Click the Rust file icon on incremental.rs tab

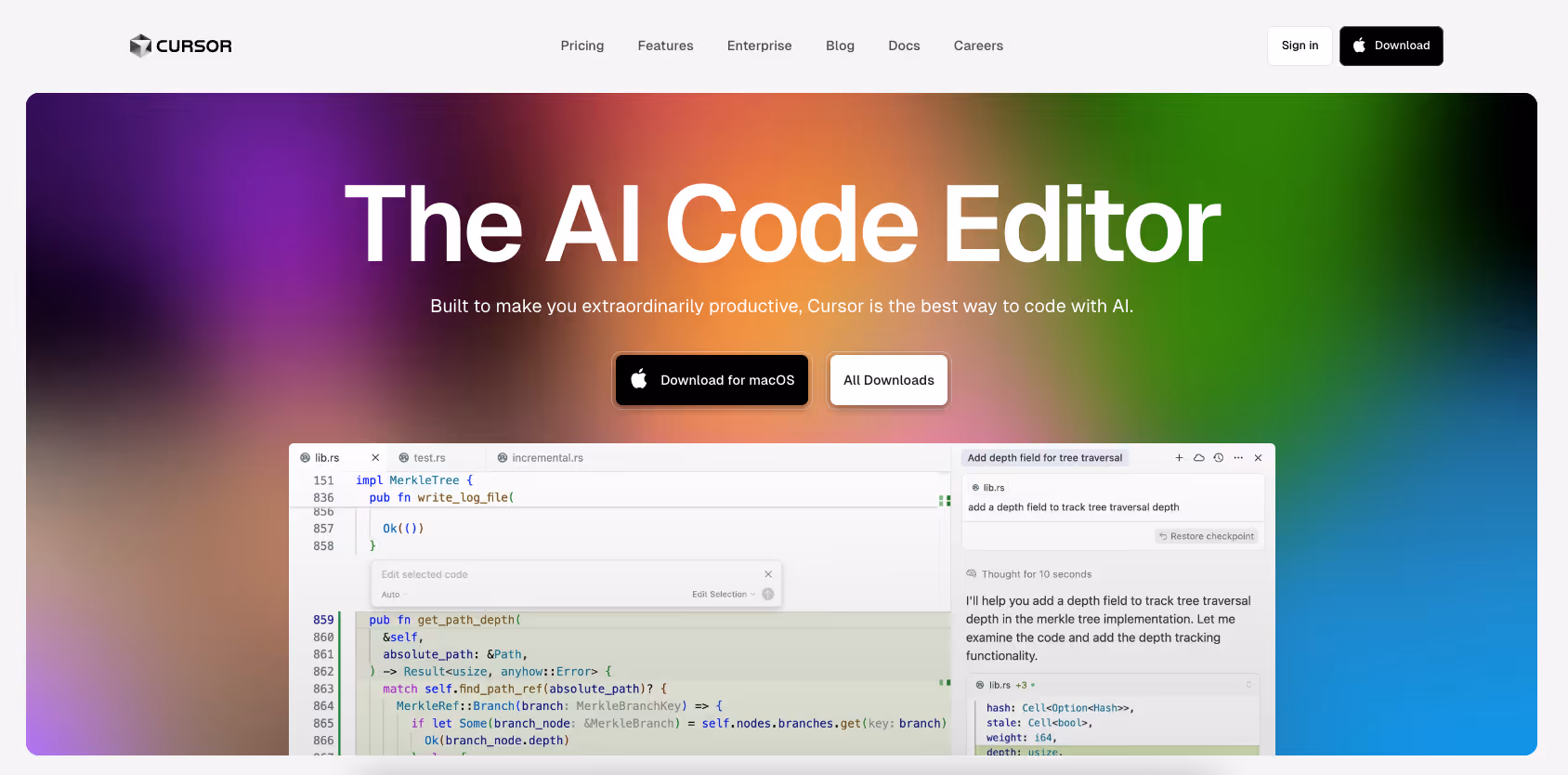pyautogui.click(x=503, y=458)
